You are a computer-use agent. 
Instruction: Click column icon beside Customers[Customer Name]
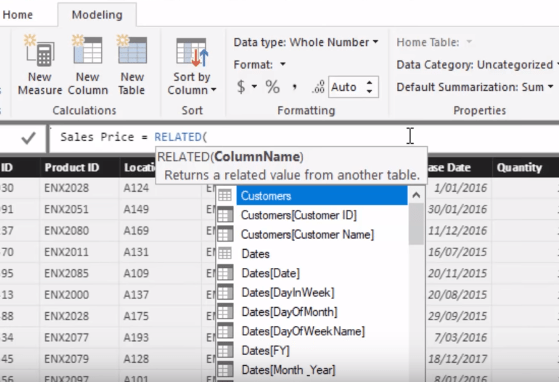225,234
